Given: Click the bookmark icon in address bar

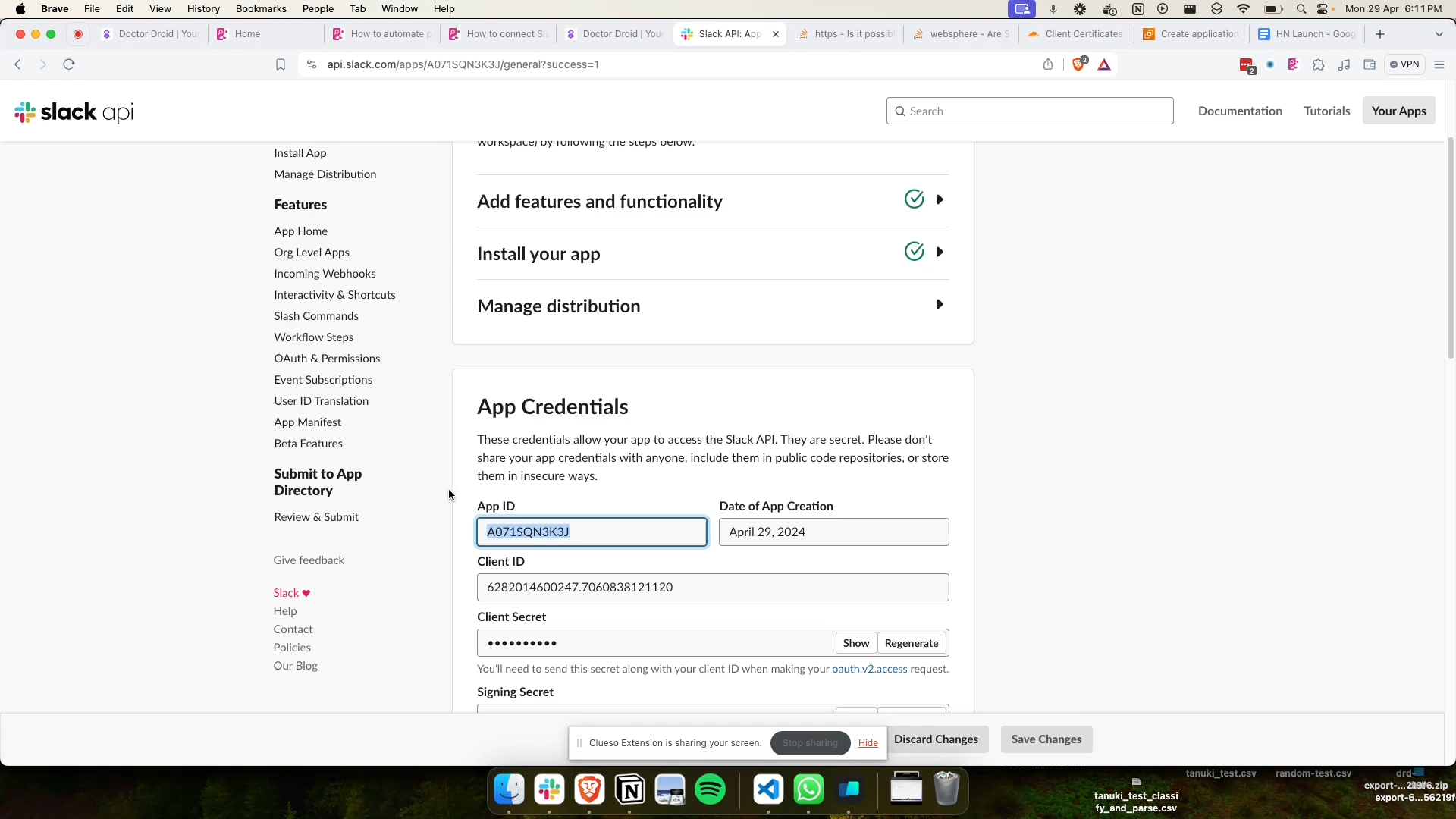Looking at the screenshot, I should [x=281, y=64].
